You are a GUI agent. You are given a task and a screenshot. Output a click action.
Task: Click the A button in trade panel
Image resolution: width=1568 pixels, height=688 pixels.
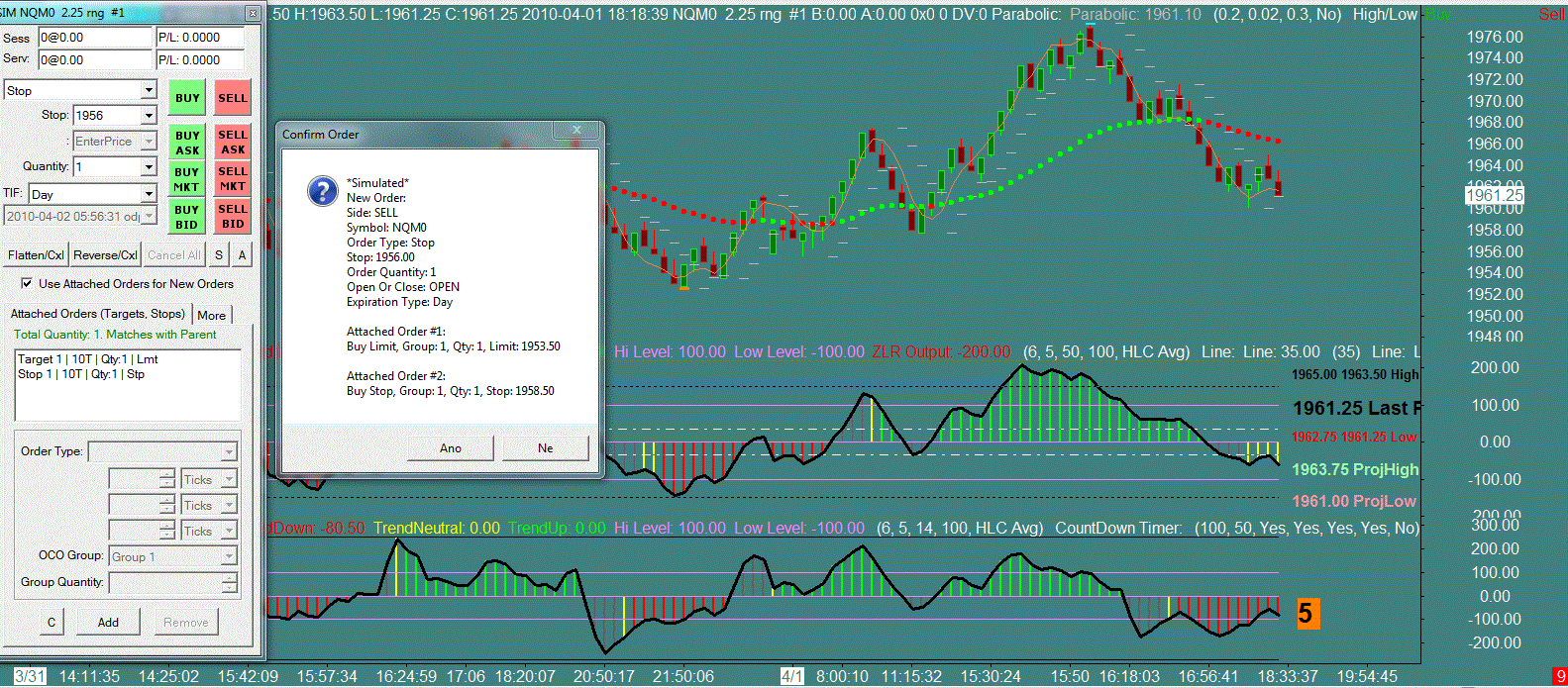242,255
